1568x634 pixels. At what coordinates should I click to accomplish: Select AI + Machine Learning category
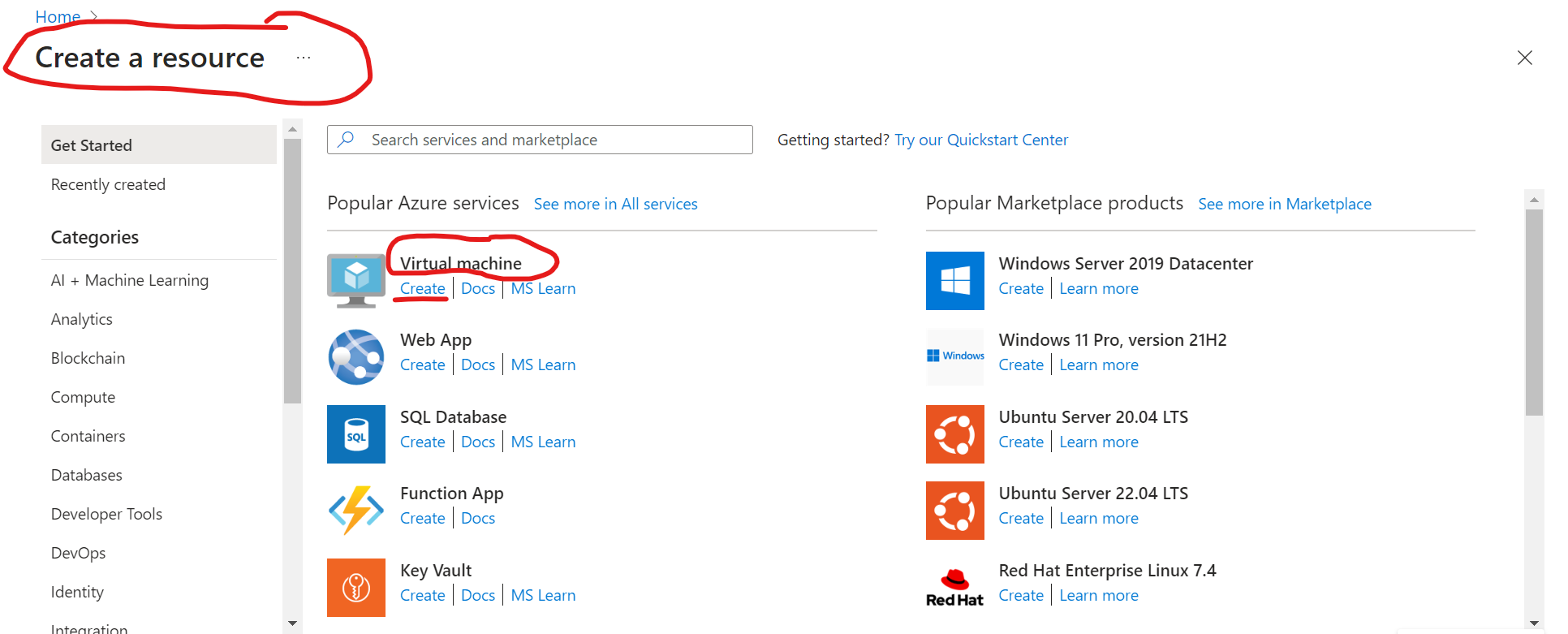(x=130, y=280)
